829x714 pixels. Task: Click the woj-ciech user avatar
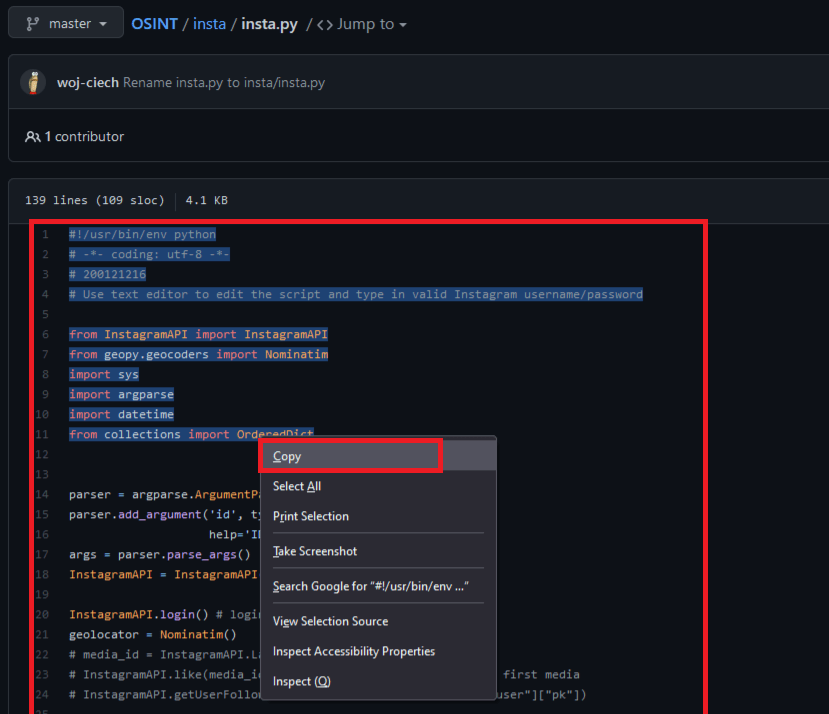(33, 83)
